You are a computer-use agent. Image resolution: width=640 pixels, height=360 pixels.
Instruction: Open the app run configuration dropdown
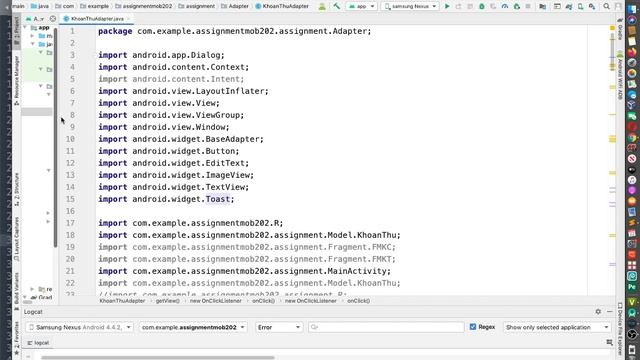point(362,7)
